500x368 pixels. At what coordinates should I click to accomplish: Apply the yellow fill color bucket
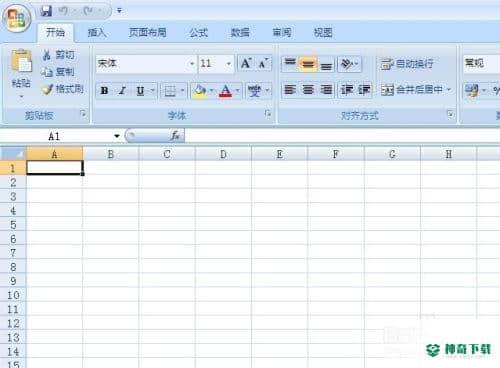(x=200, y=90)
